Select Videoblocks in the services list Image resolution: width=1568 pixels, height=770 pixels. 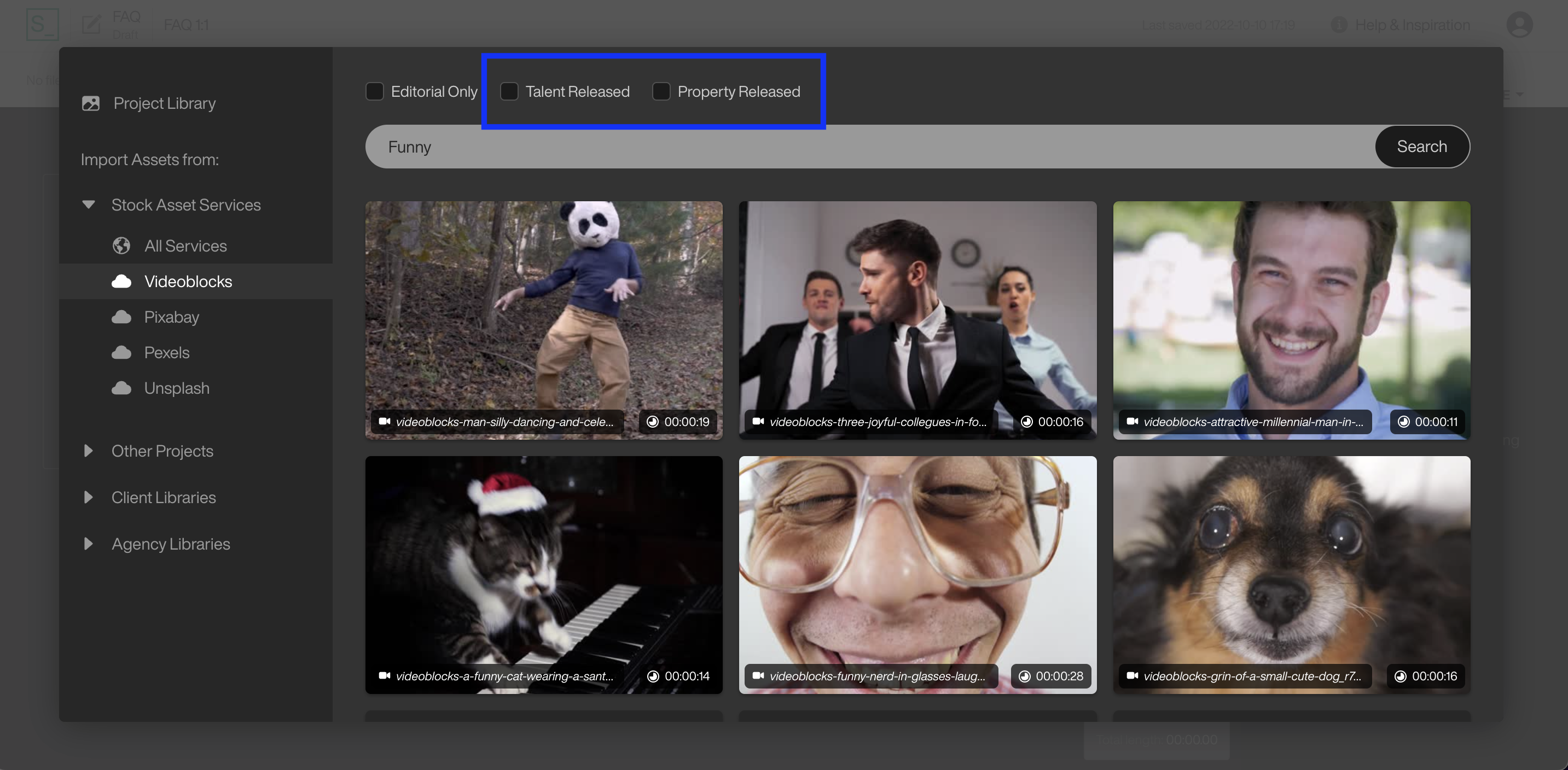pos(188,281)
